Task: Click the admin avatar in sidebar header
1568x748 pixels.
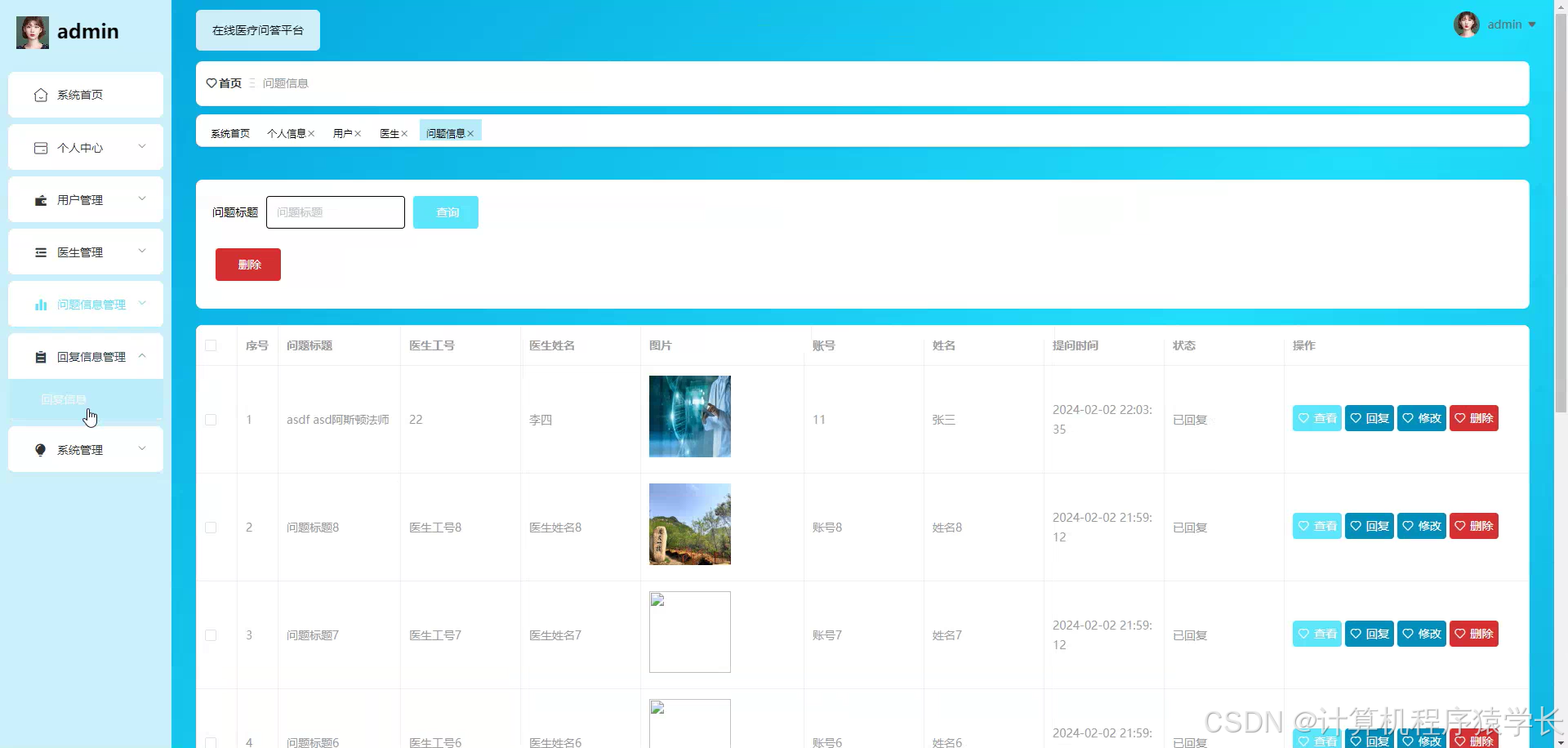Action: click(33, 33)
